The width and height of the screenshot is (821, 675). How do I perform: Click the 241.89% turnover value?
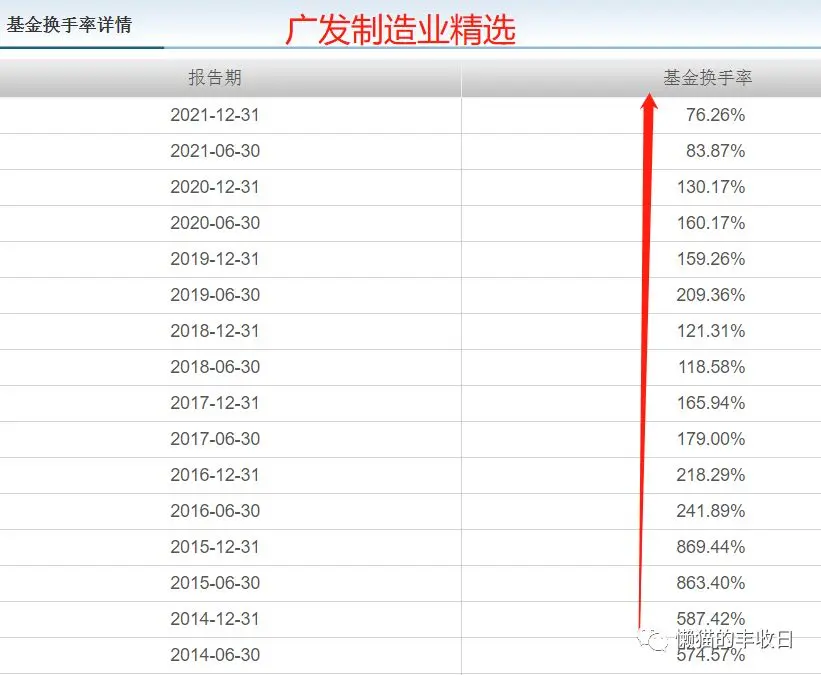point(711,511)
